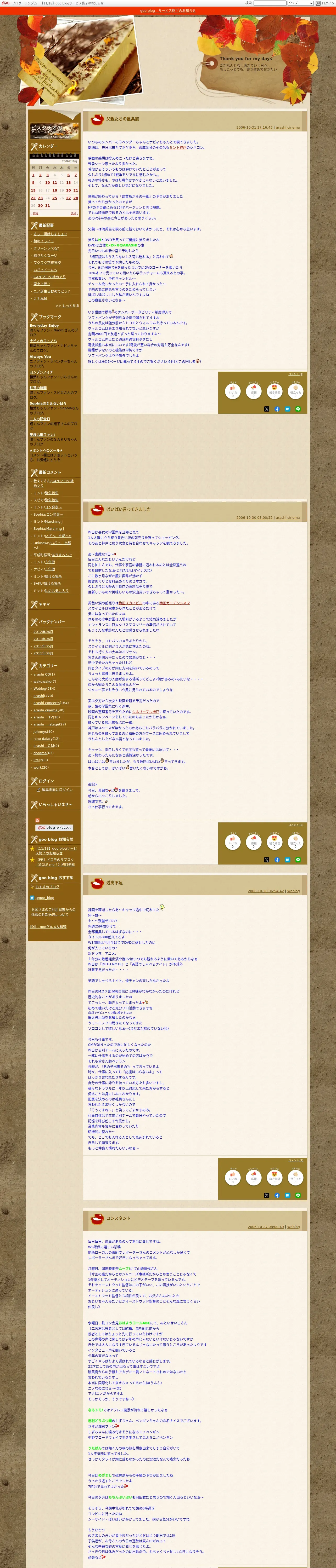The height and width of the screenshot is (1568, 336).
Task: Select calendar date 31
Action: [x=48, y=206]
